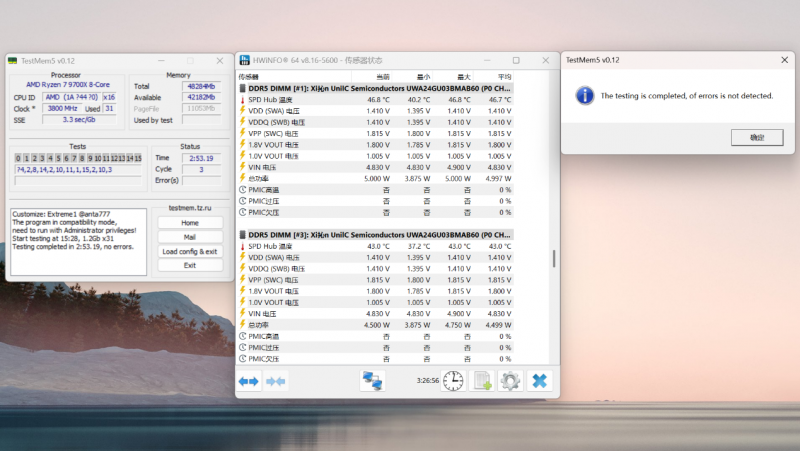Click the expand columns blue arrows icon

click(x=248, y=381)
